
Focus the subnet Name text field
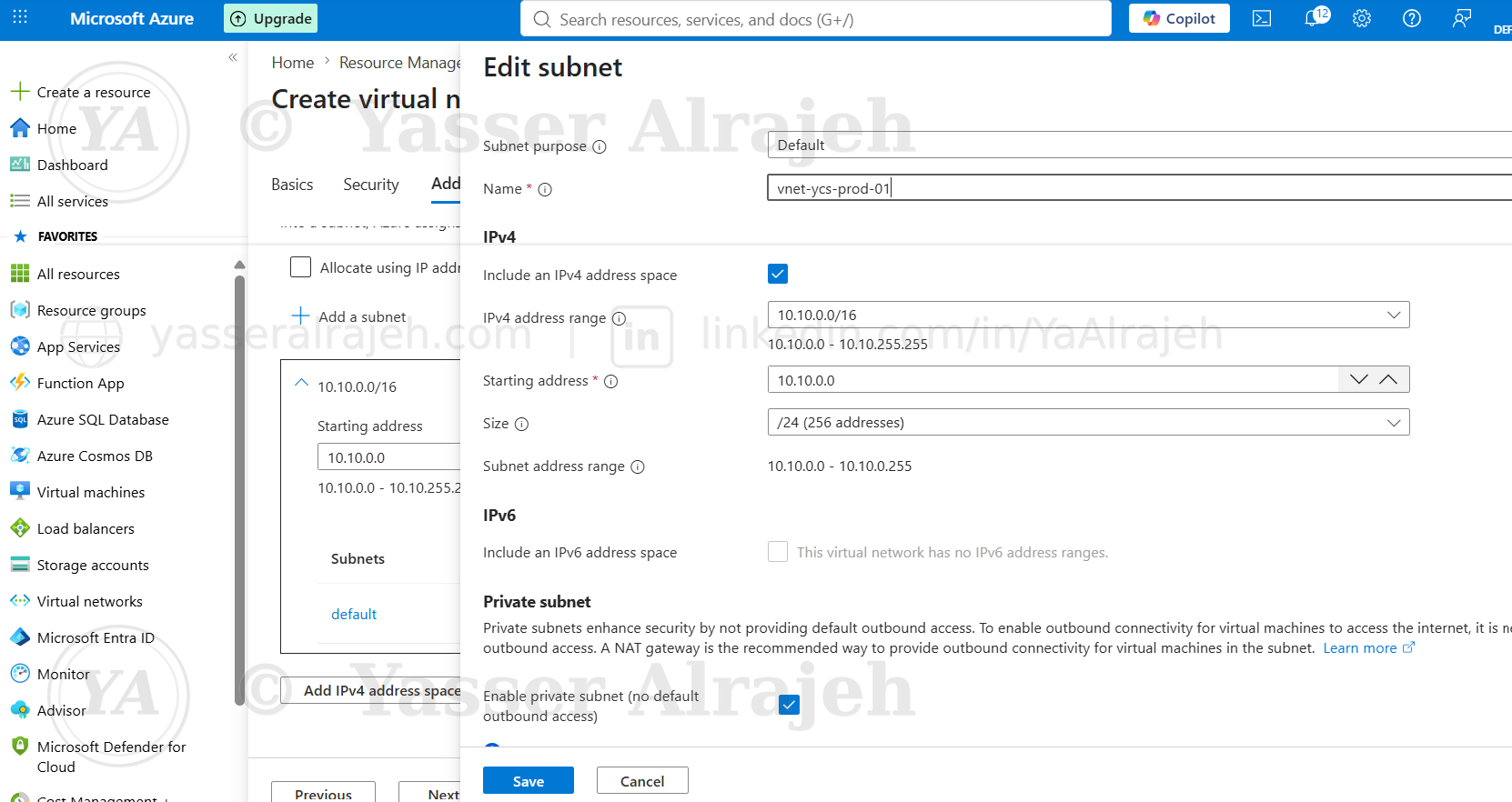[x=1139, y=187]
